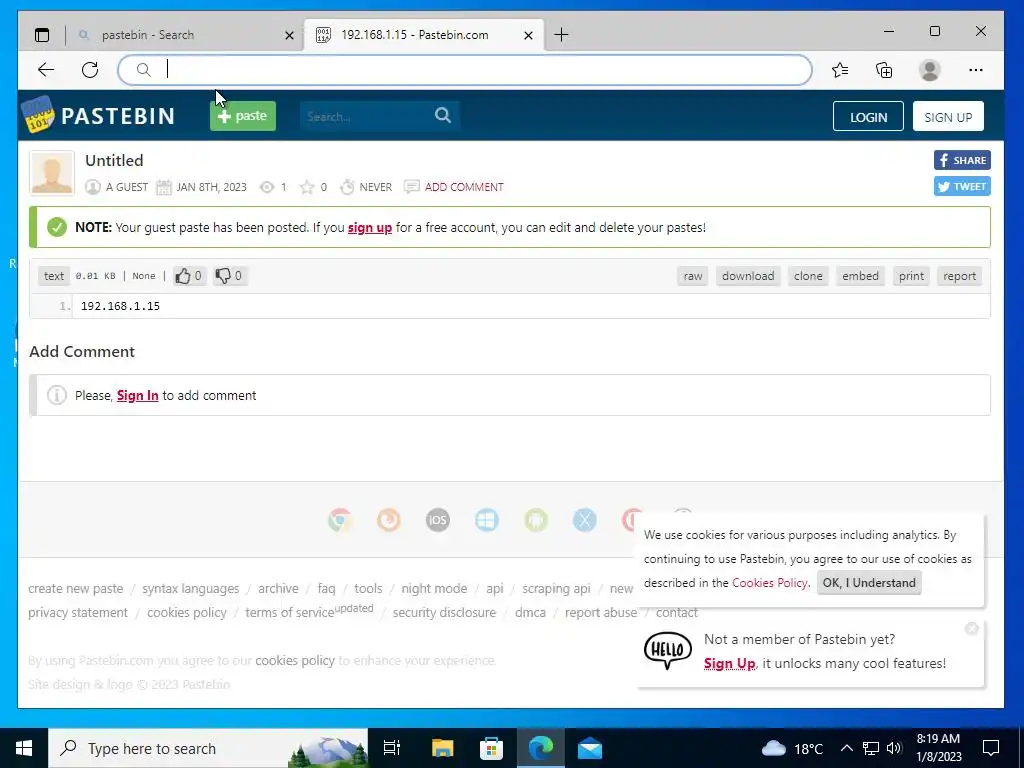Show hidden system tray icons

coord(846,748)
